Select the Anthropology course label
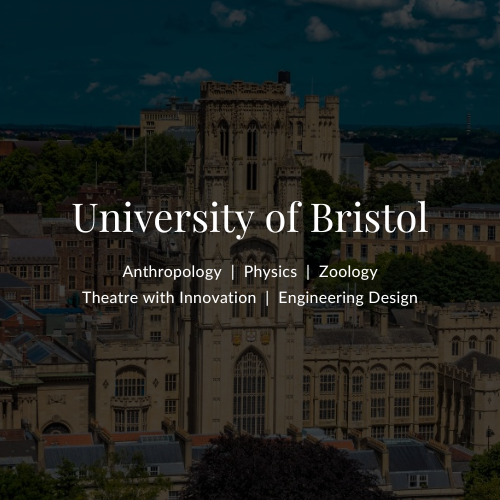The image size is (500, 500). click(x=172, y=272)
